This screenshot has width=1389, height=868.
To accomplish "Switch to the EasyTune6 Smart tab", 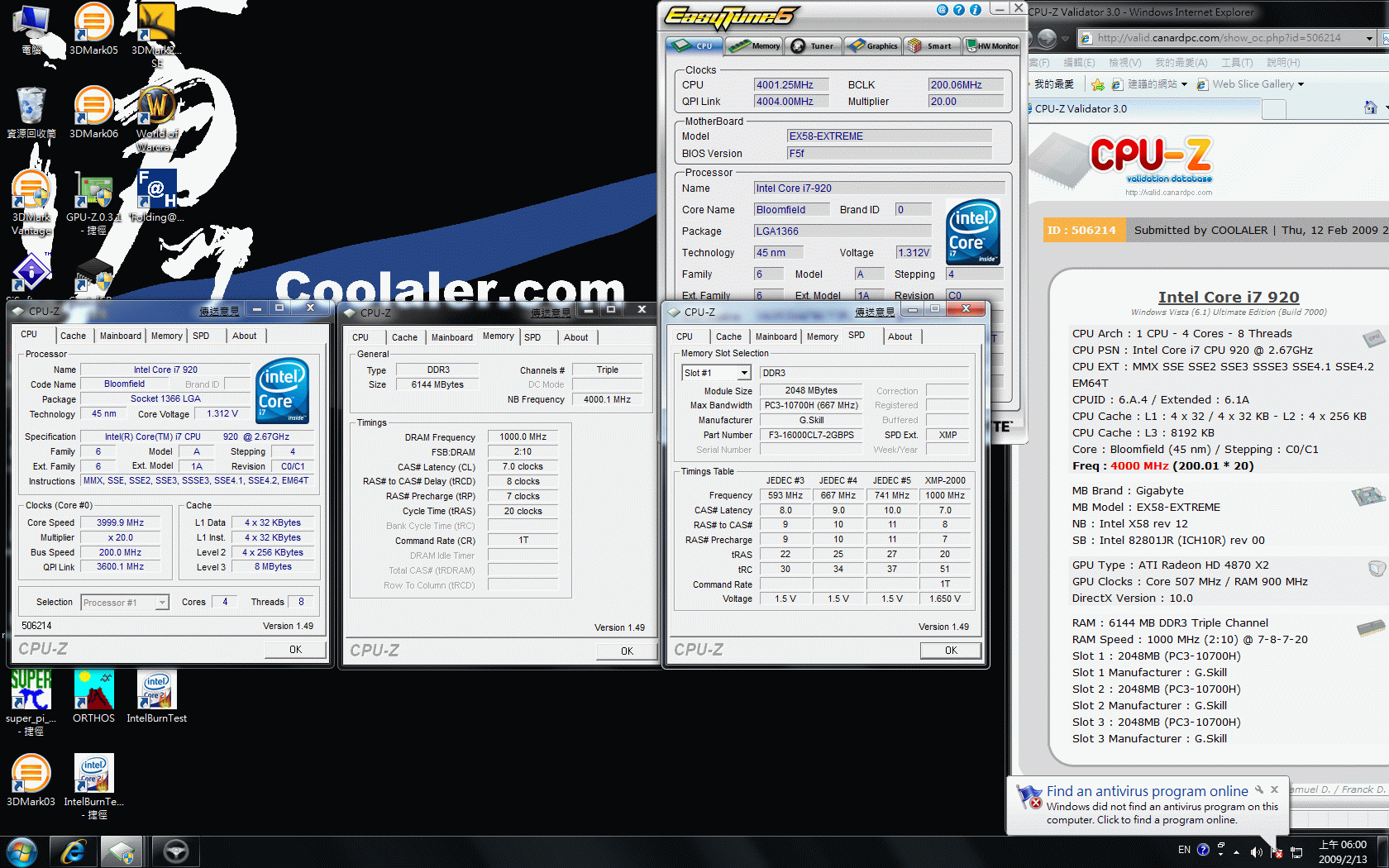I will [x=932, y=45].
